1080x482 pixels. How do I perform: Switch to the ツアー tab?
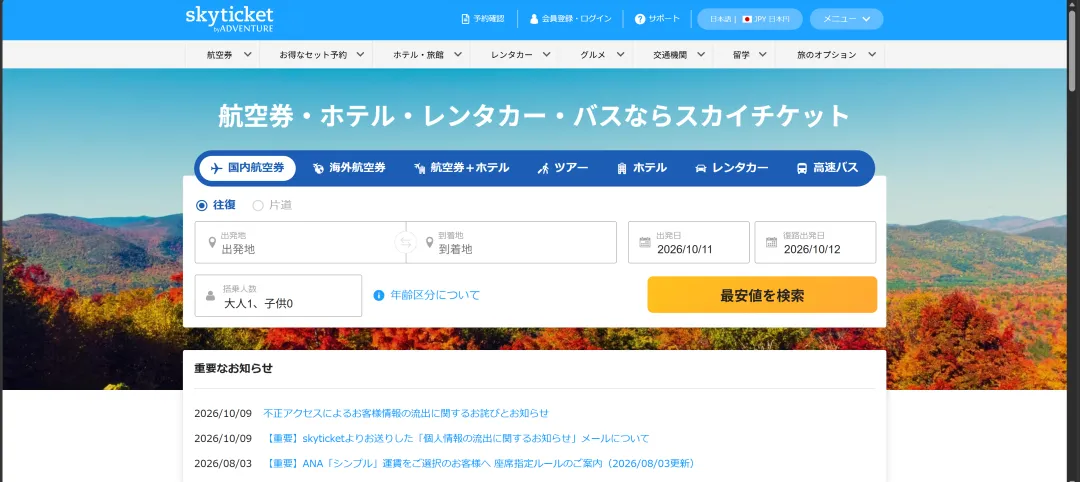[563, 168]
